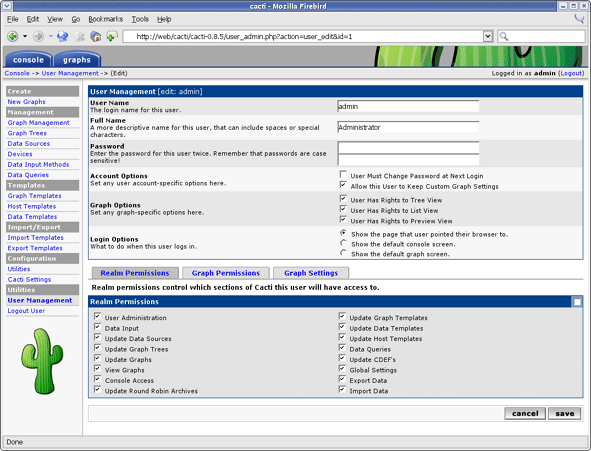Click the save button
This screenshot has width=591, height=451.
tap(565, 413)
